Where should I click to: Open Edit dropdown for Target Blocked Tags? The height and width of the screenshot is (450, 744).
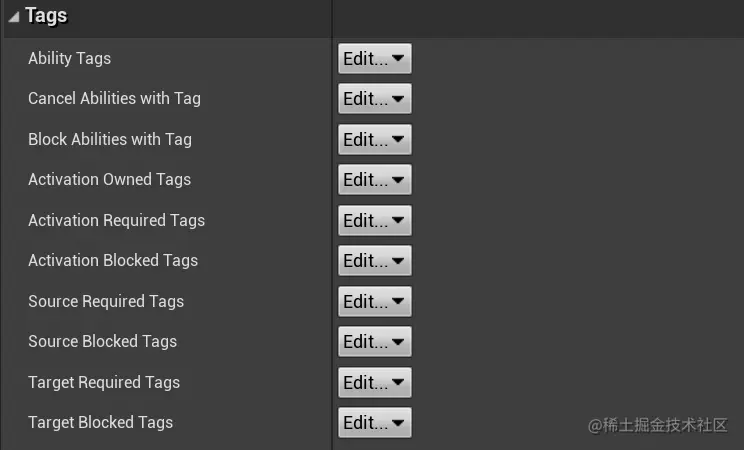[374, 423]
